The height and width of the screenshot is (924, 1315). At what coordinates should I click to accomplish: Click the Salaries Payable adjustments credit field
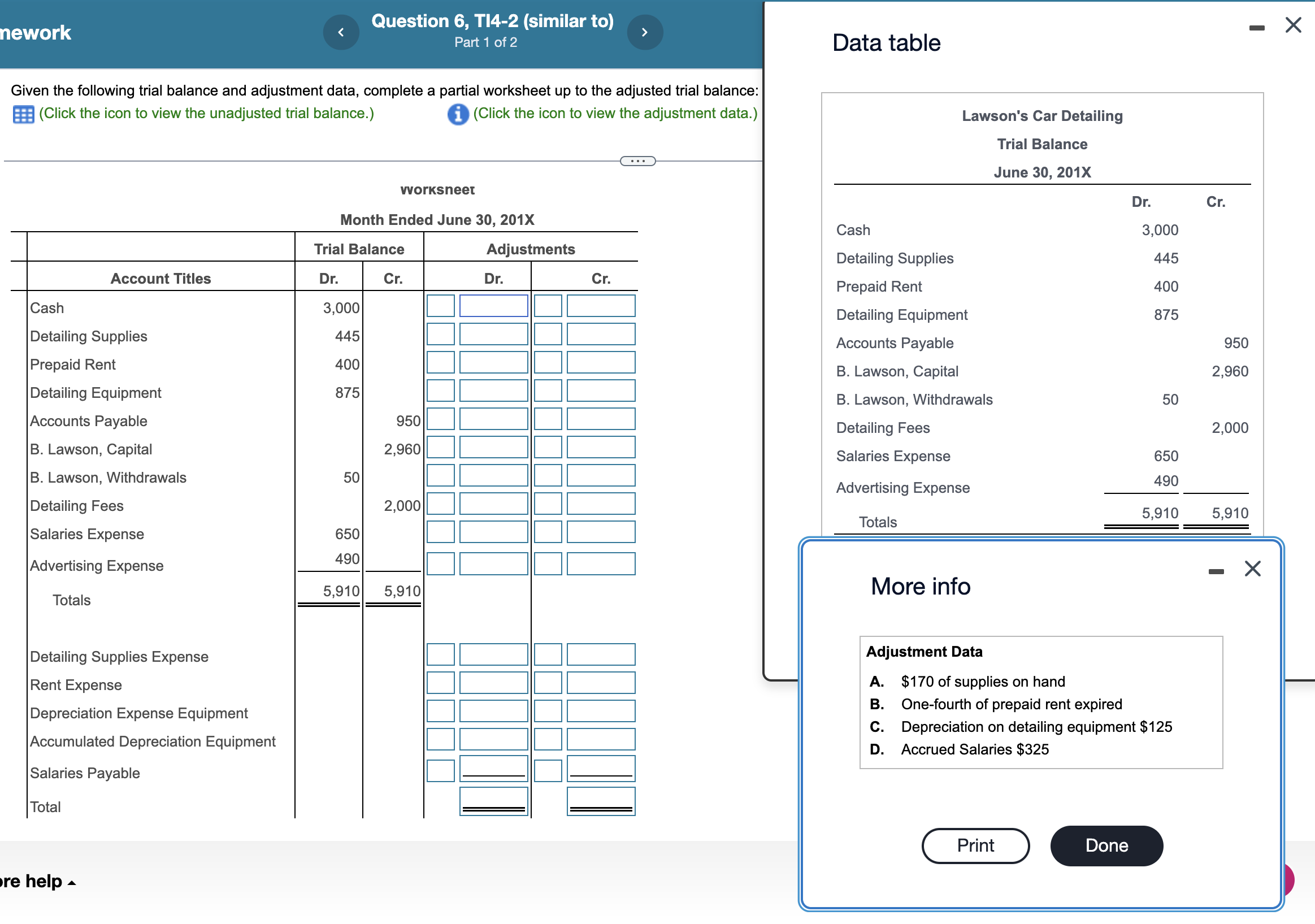point(600,769)
